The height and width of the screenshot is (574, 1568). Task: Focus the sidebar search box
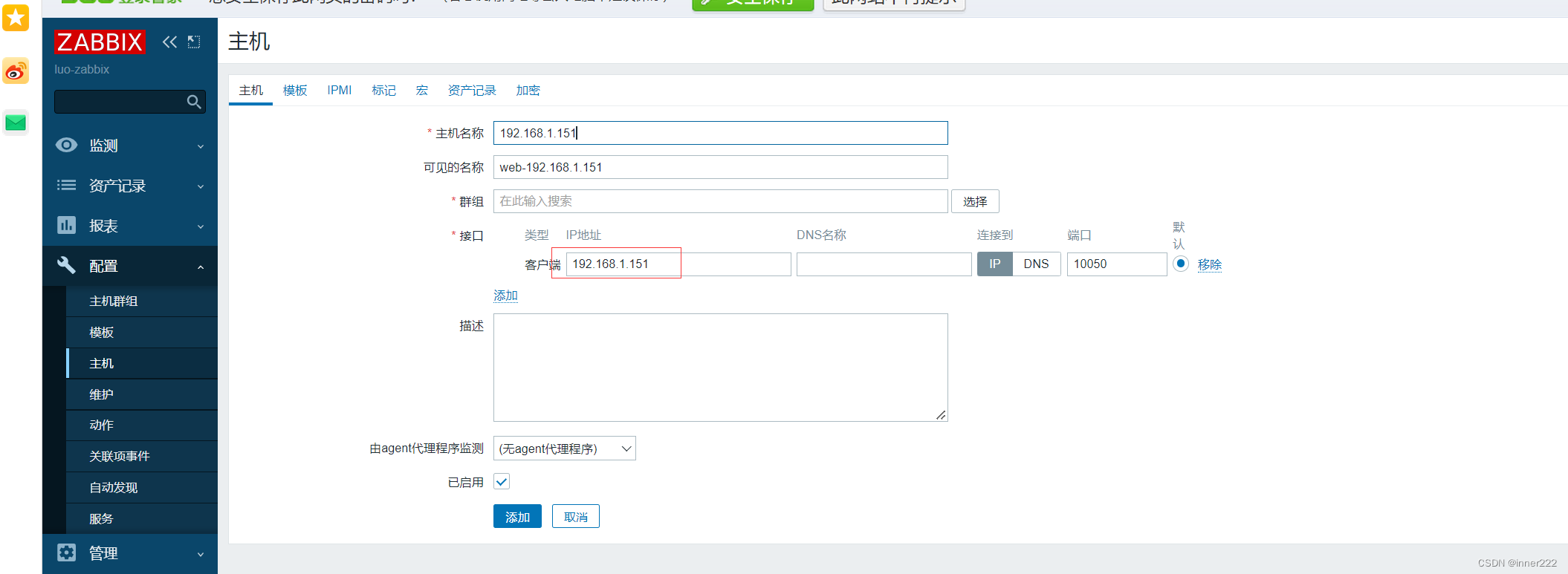tap(130, 102)
